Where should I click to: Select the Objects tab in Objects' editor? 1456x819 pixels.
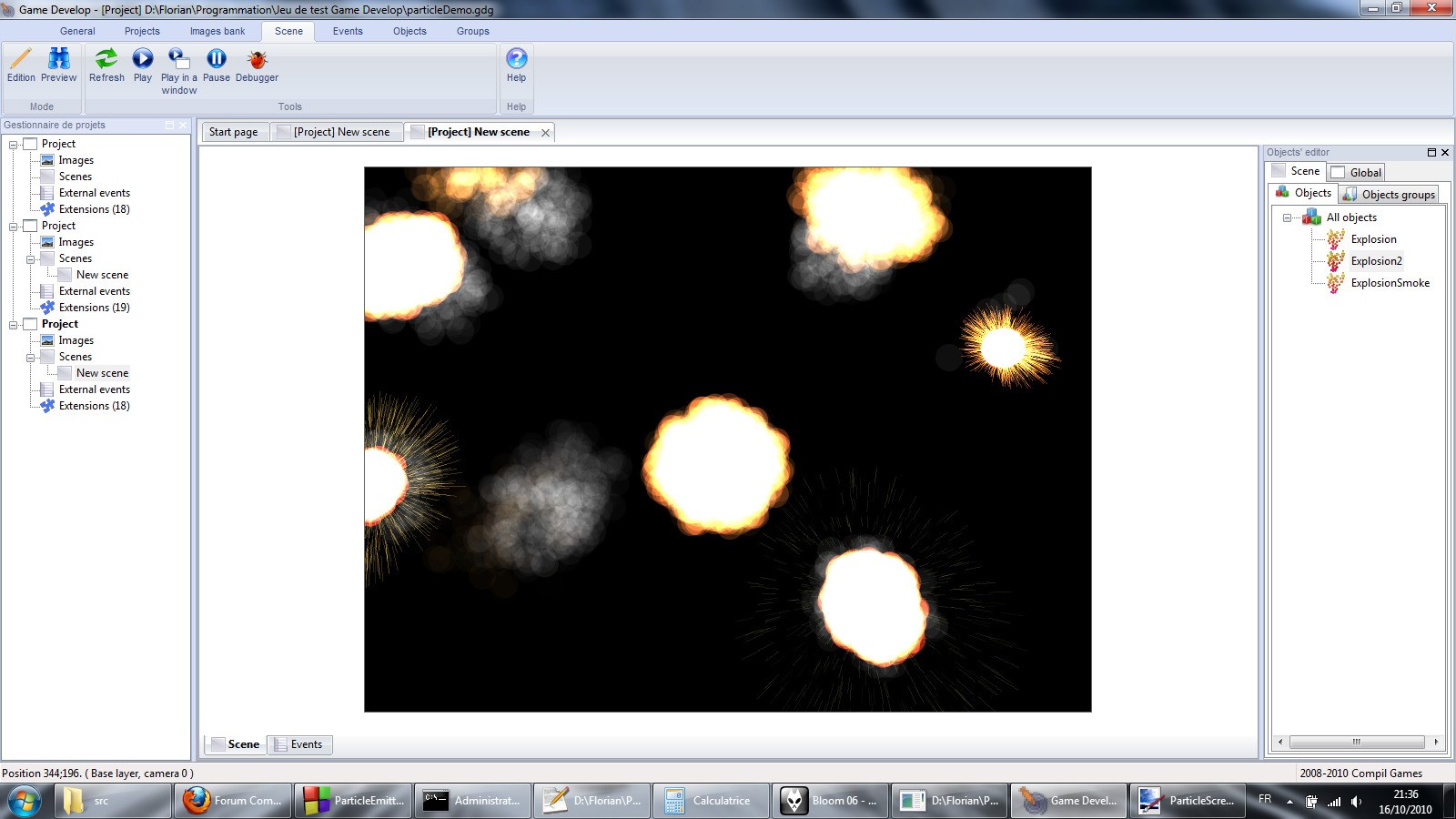pyautogui.click(x=1304, y=193)
